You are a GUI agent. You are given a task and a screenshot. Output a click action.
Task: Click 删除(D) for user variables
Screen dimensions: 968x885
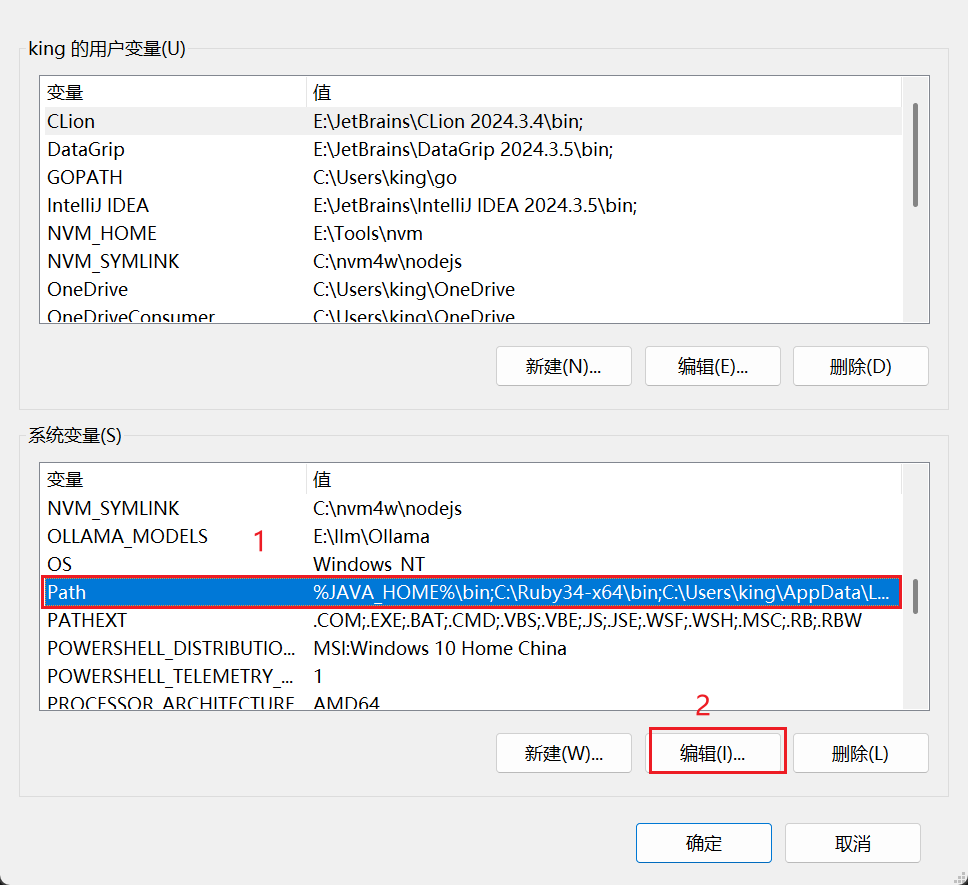(x=860, y=366)
